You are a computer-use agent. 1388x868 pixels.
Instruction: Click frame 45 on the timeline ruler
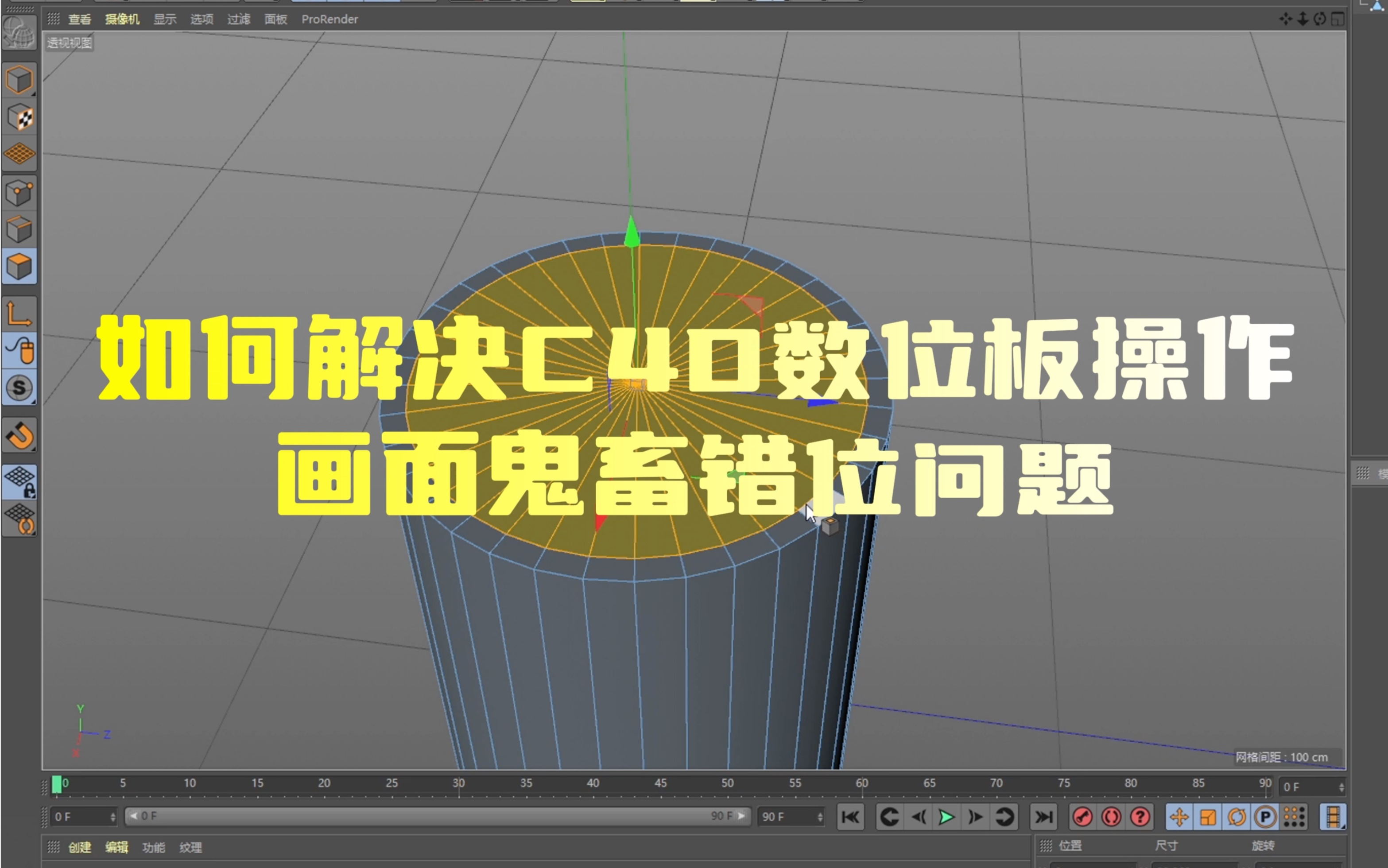pyautogui.click(x=660, y=783)
